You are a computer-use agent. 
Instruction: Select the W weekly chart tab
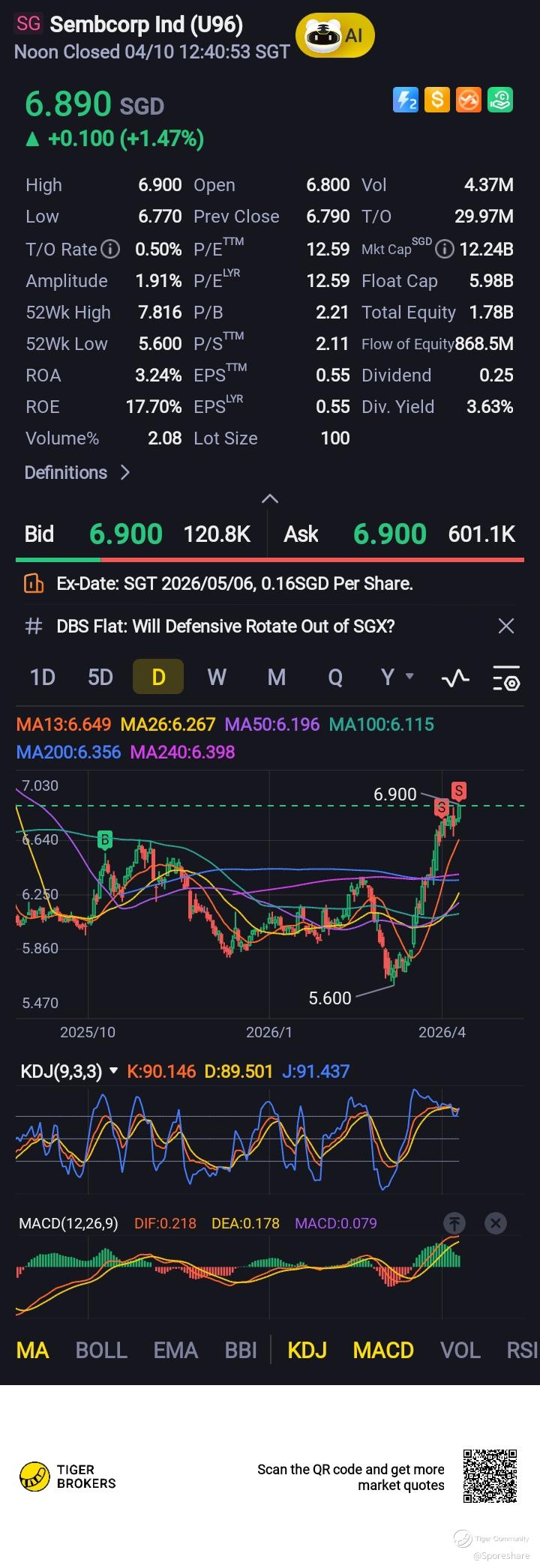point(217,678)
